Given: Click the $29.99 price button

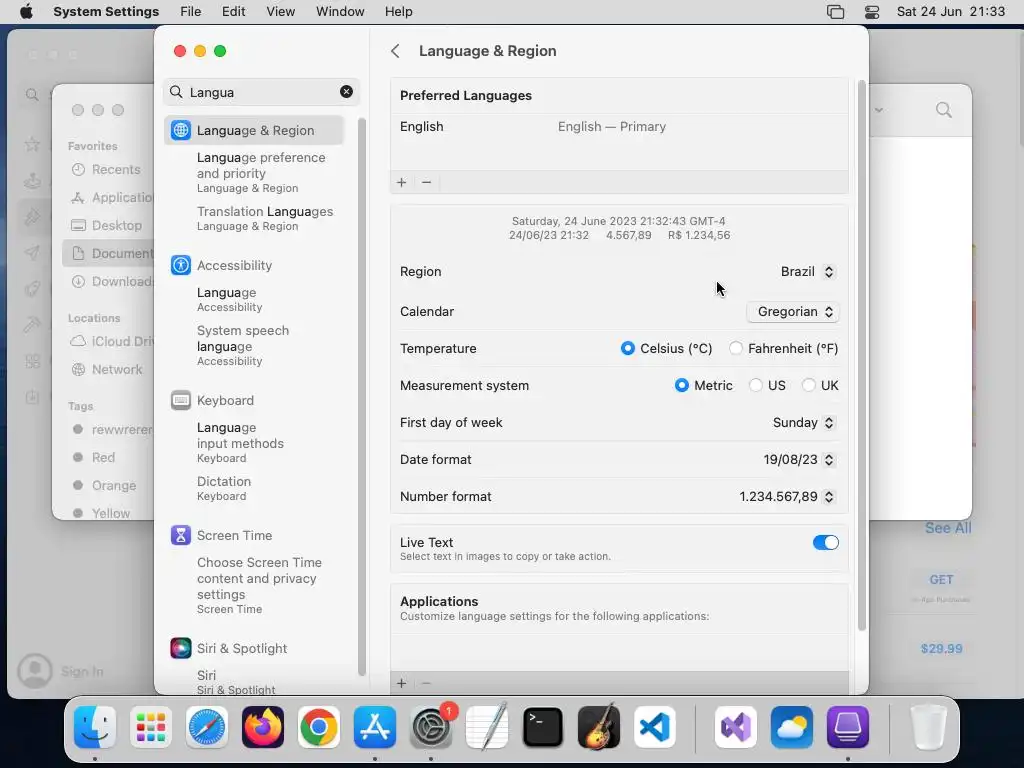Looking at the screenshot, I should (941, 648).
